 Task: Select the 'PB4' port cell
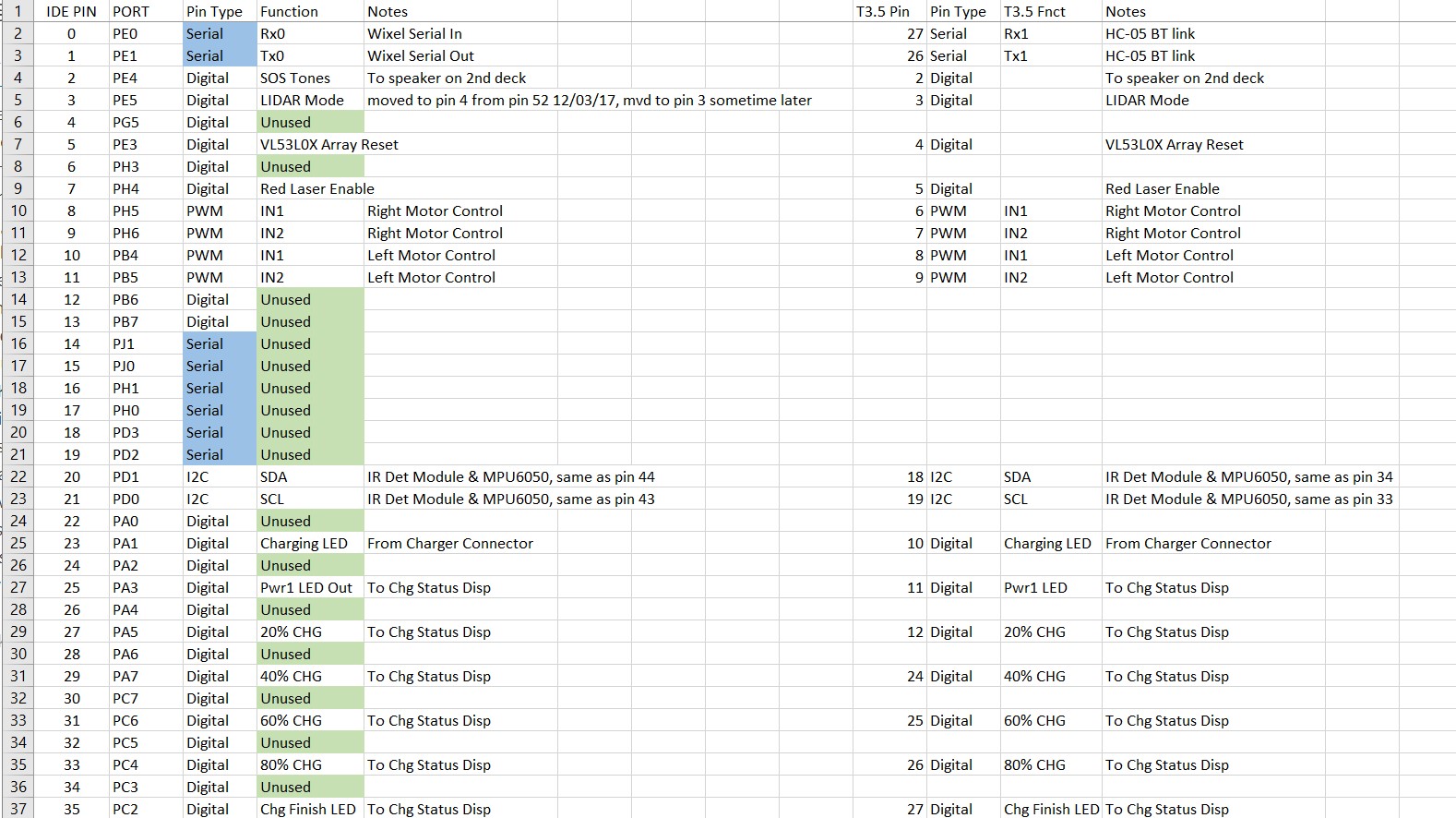click(145, 255)
